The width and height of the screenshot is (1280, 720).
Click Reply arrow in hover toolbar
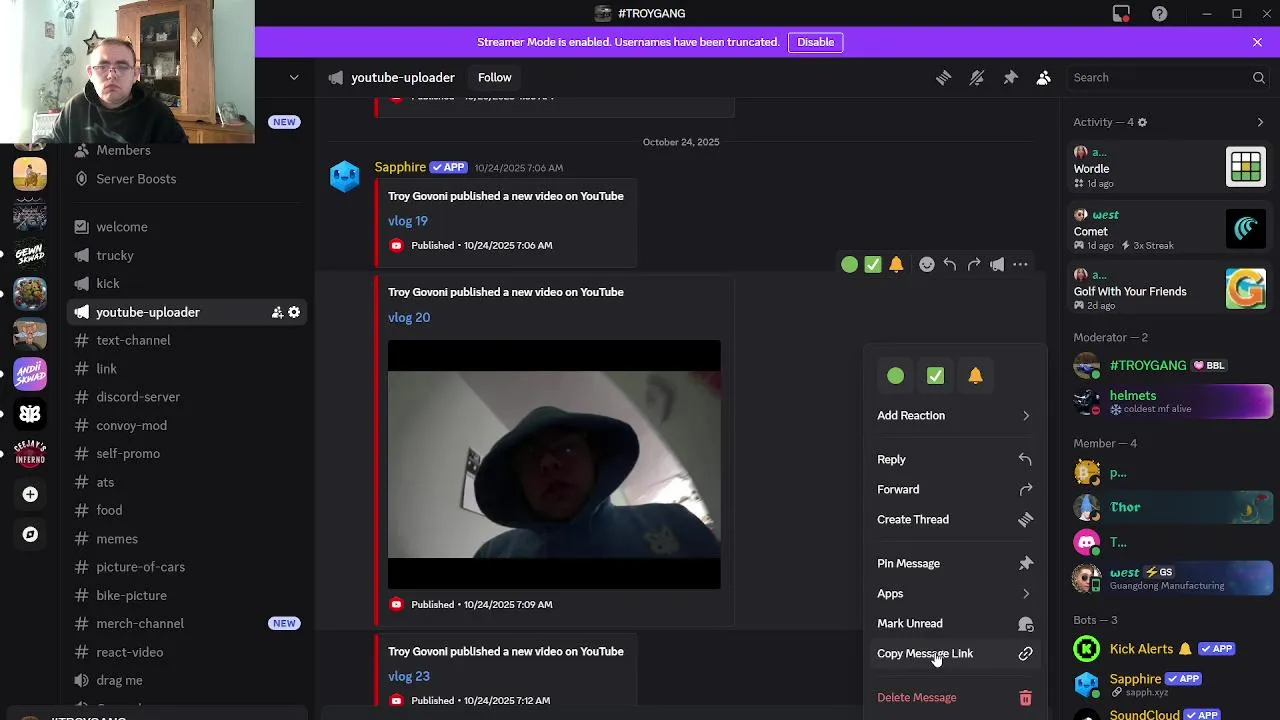pyautogui.click(x=950, y=265)
